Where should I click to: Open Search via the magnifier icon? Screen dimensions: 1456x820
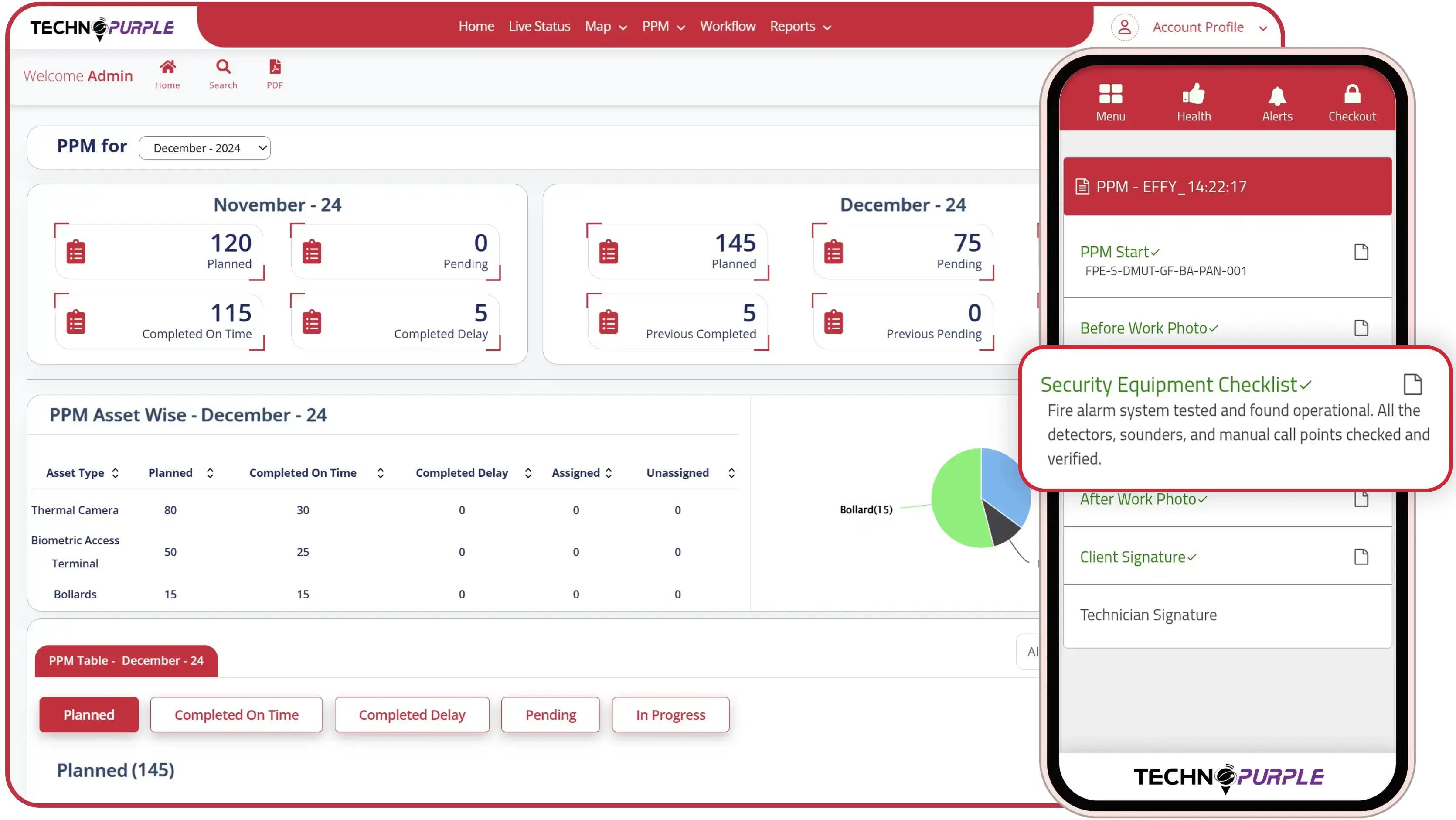click(223, 67)
